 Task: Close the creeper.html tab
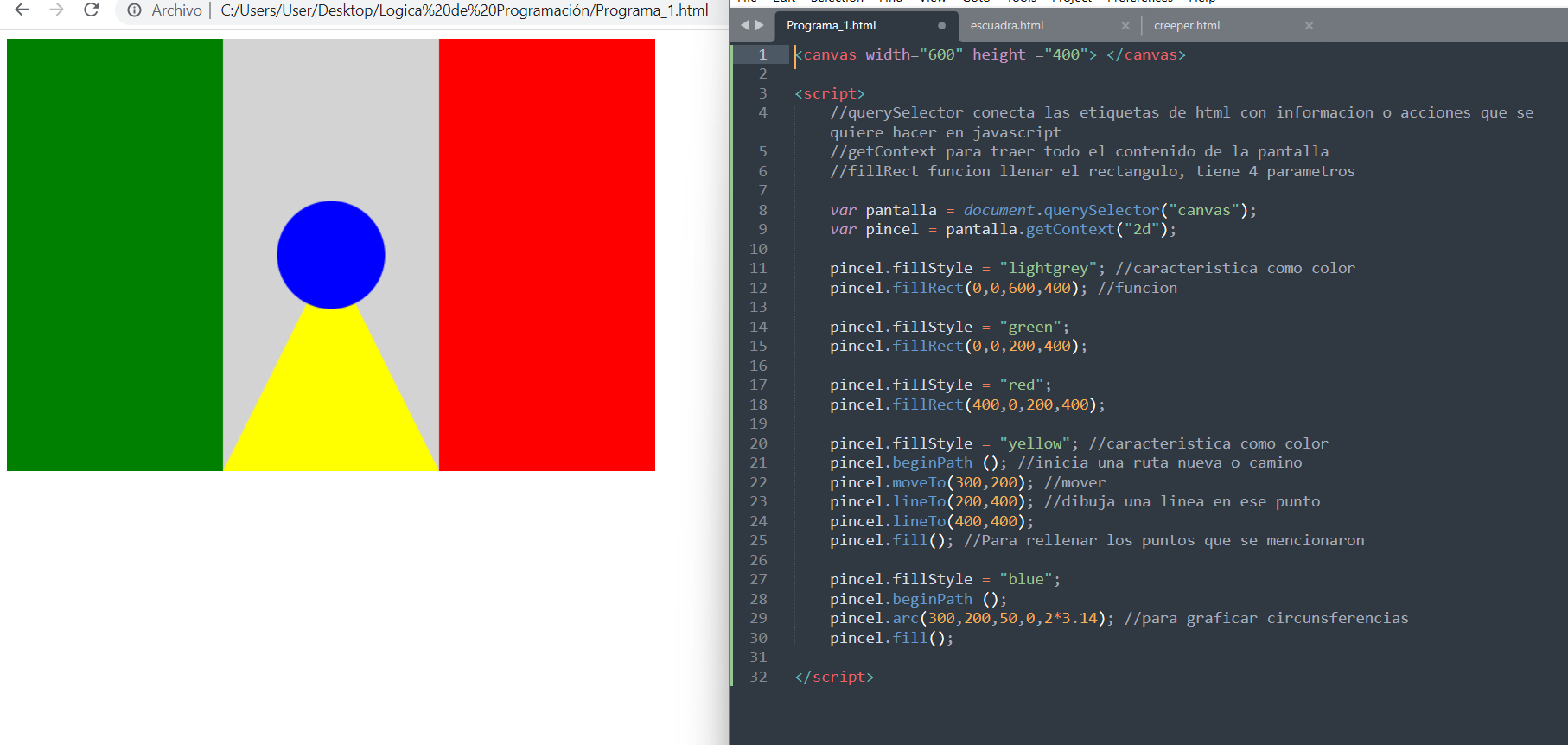1309,26
